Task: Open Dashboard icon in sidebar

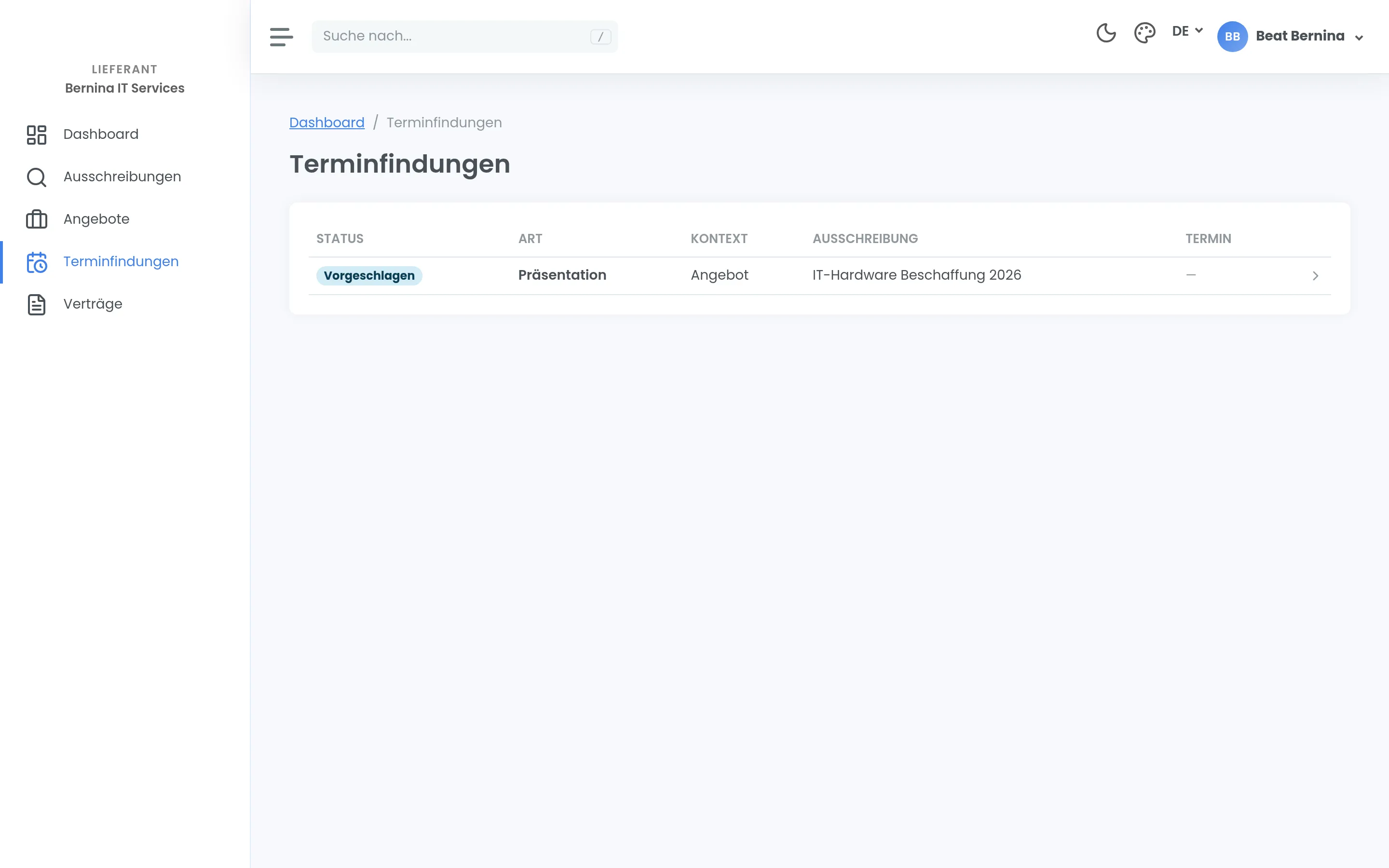Action: 37,135
